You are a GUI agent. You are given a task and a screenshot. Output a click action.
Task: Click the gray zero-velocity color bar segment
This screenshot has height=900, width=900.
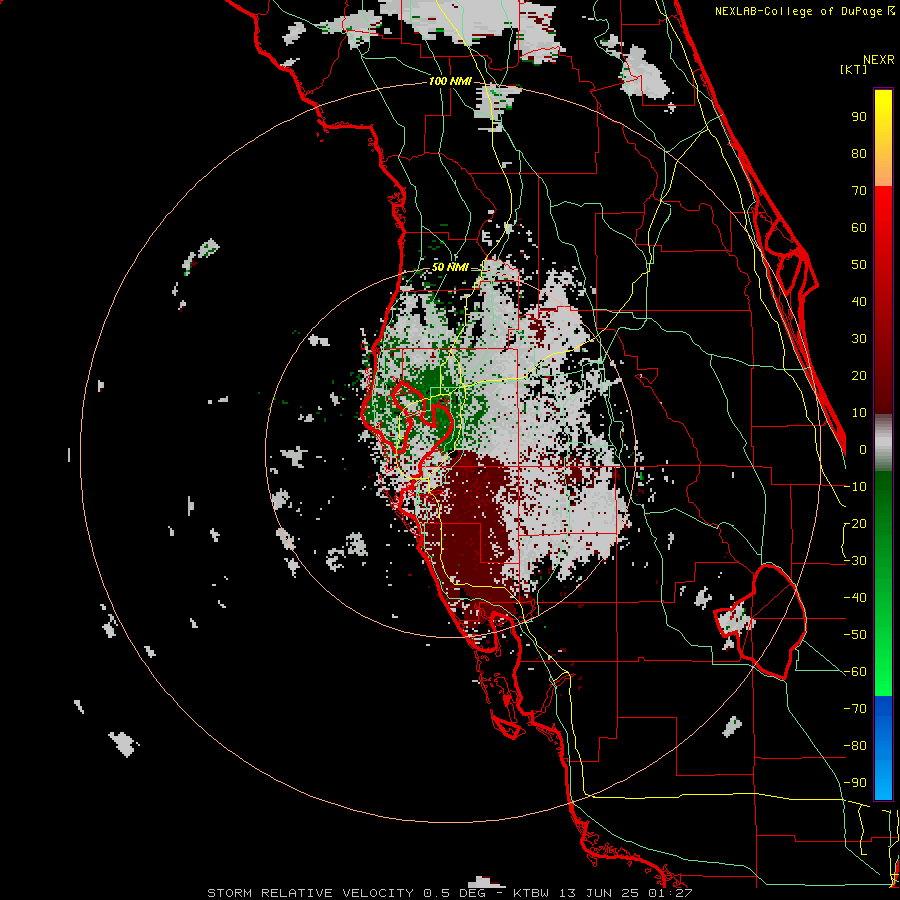click(883, 443)
